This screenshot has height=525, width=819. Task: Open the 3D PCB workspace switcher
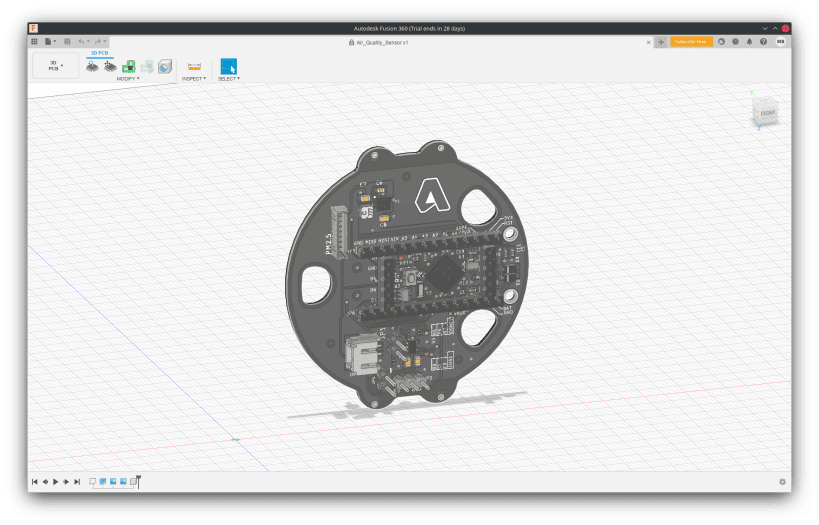pos(55,66)
